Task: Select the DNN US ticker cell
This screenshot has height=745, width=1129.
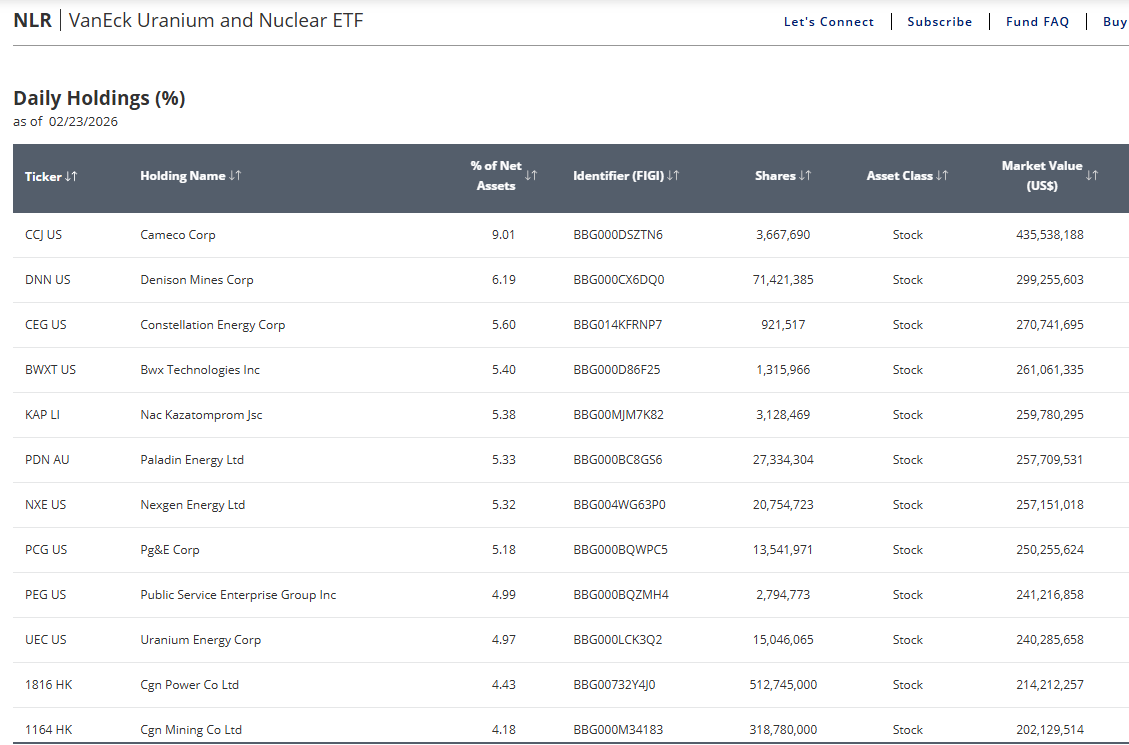Action: coord(48,280)
